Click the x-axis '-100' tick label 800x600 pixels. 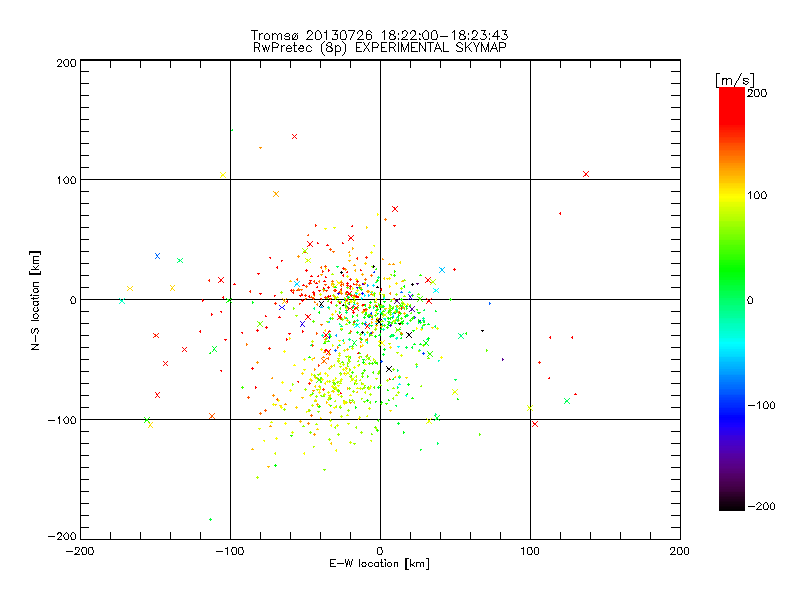pos(230,551)
